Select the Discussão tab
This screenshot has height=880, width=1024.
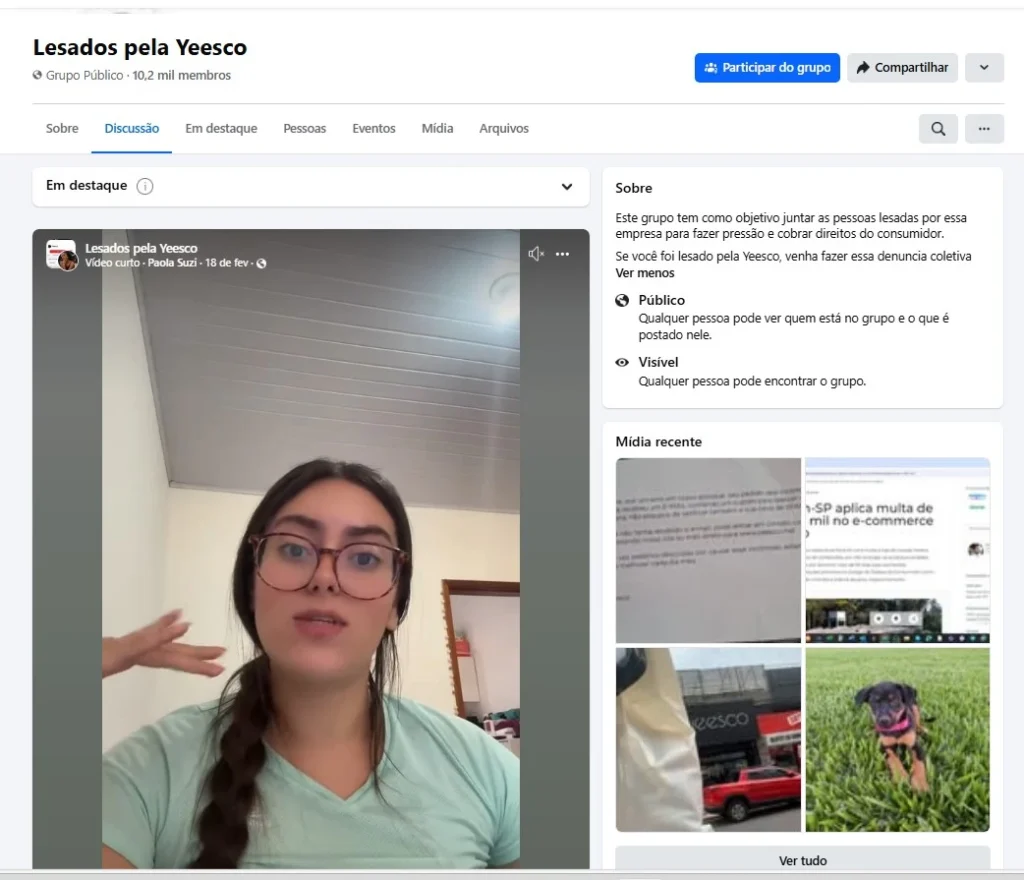[131, 129]
